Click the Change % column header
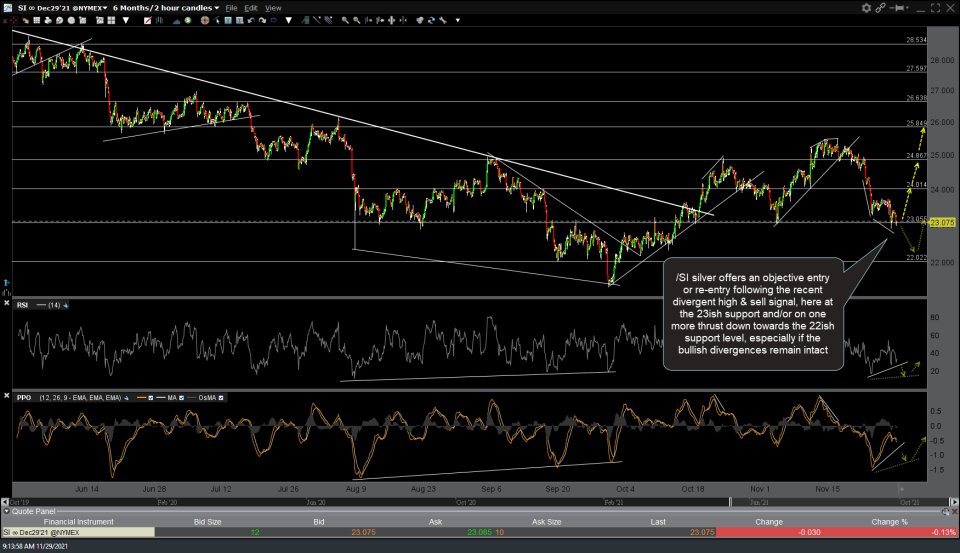This screenshot has height=553, width=960. 889,521
